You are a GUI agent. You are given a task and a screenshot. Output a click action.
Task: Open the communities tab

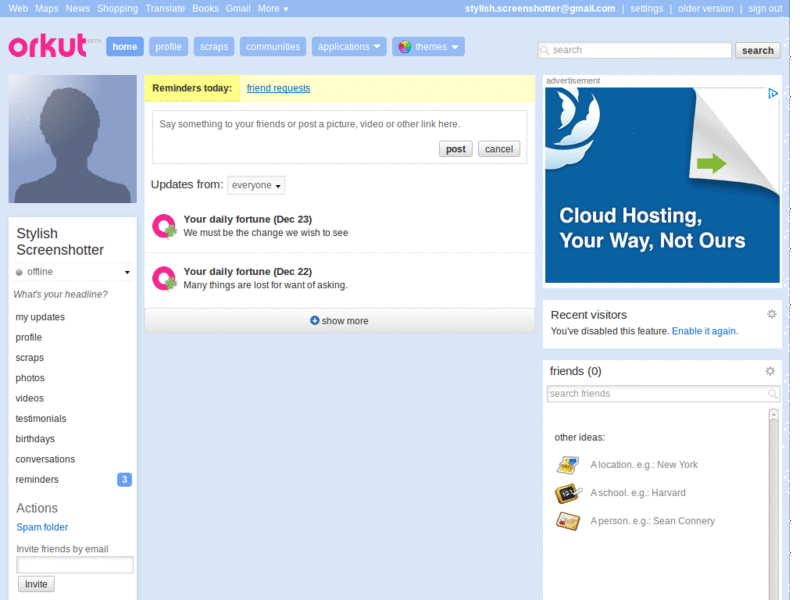coord(273,47)
